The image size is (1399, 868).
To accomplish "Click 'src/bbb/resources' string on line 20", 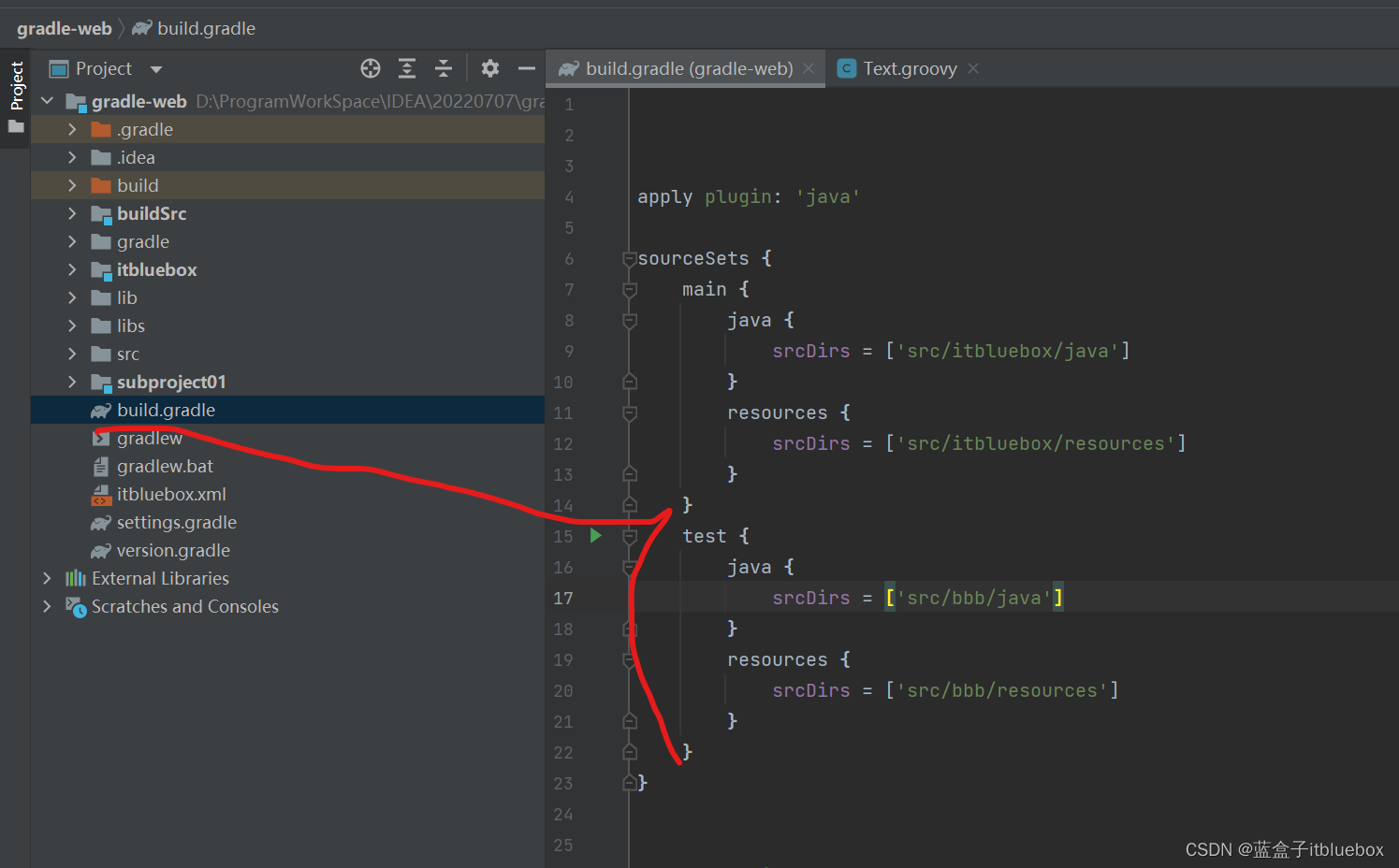I will (x=1001, y=690).
